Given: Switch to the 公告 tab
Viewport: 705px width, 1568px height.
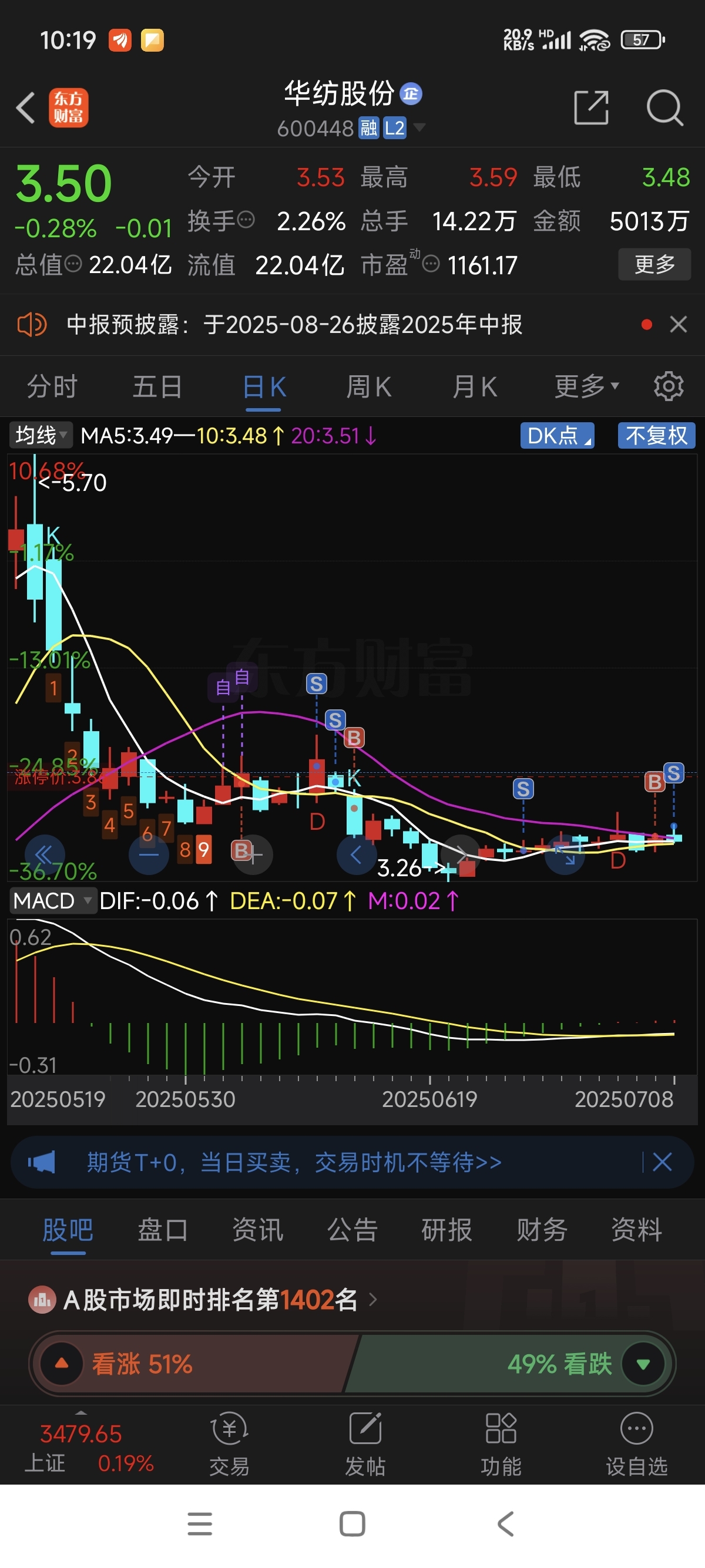Looking at the screenshot, I should 352,1230.
